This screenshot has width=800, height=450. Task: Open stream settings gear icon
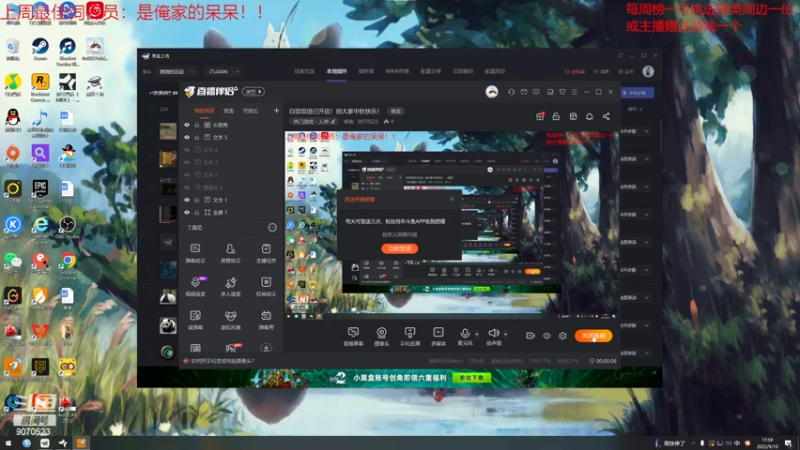(x=563, y=336)
